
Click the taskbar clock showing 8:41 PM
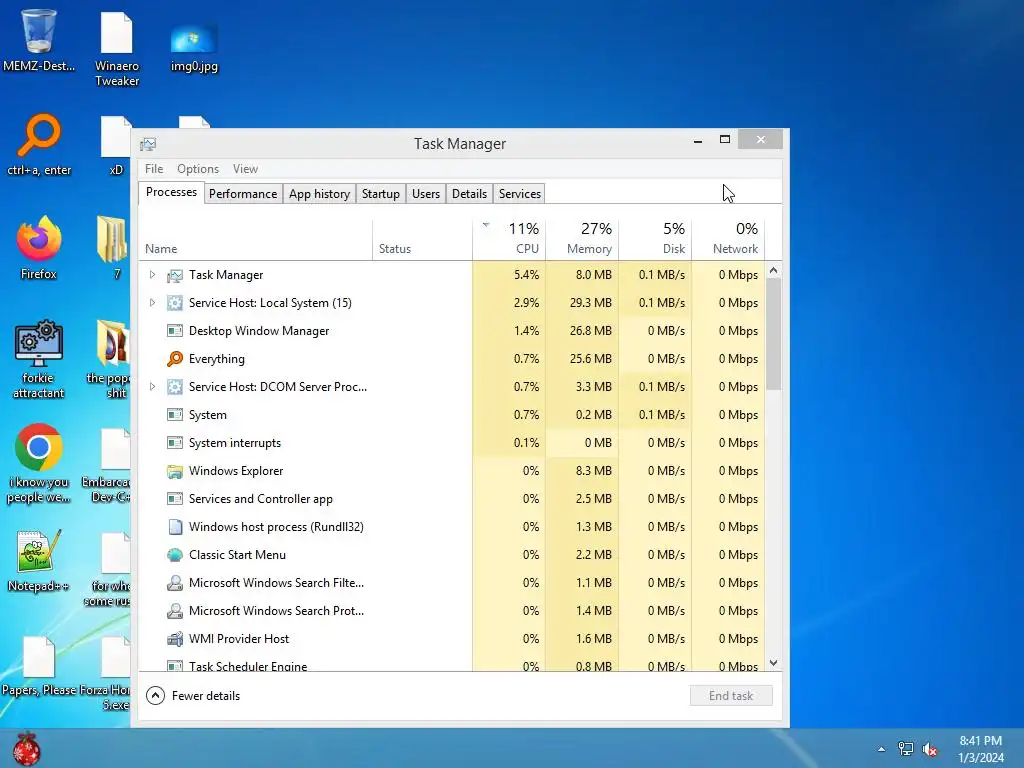tap(981, 749)
